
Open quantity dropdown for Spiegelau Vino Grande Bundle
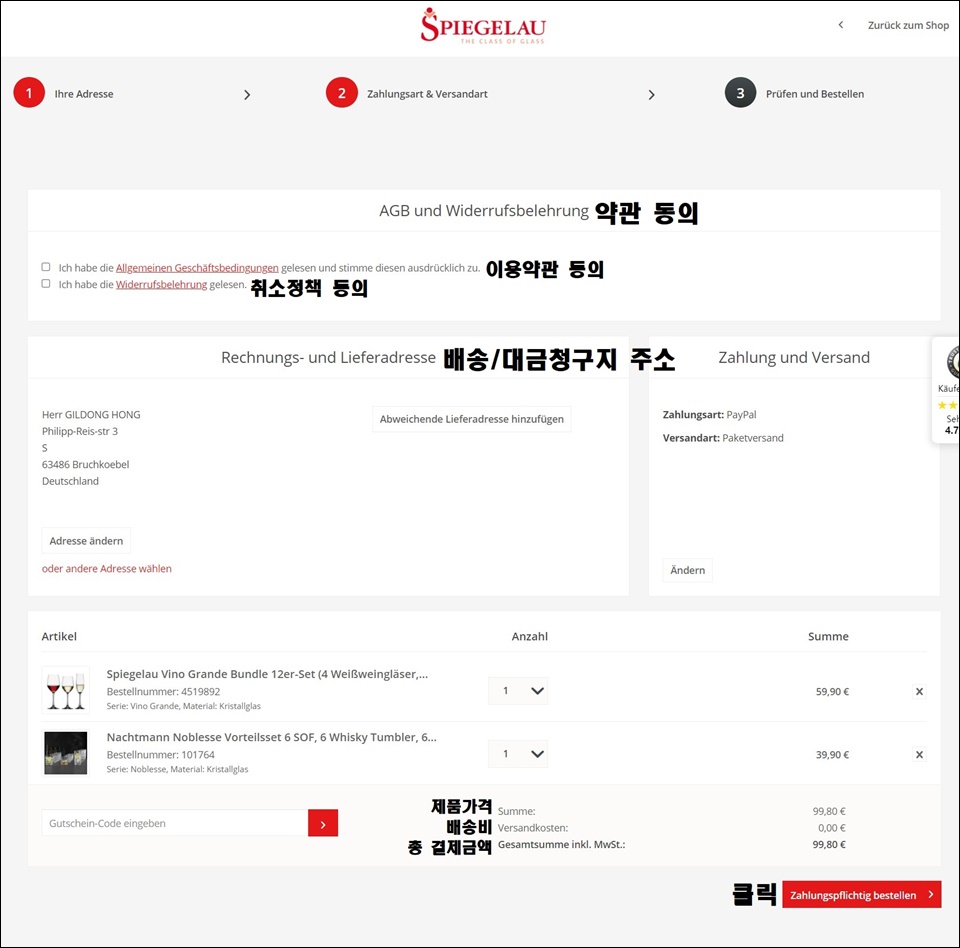518,691
